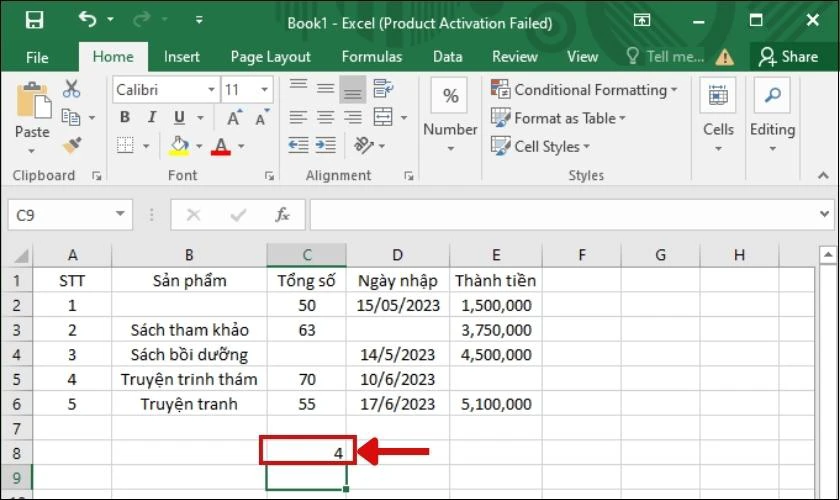The width and height of the screenshot is (840, 500).
Task: Undo the last action
Action: tap(87, 20)
